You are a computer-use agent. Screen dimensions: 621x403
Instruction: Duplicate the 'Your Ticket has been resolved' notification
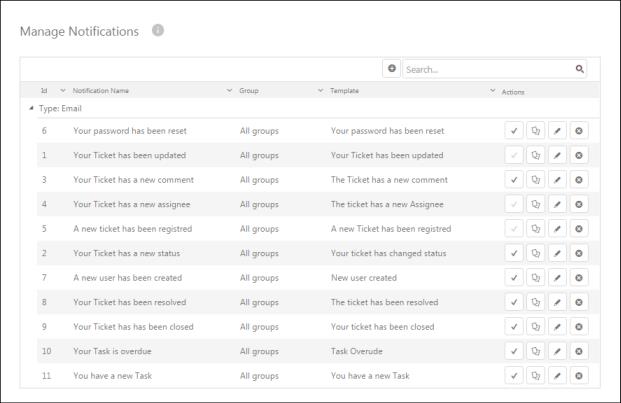click(535, 302)
